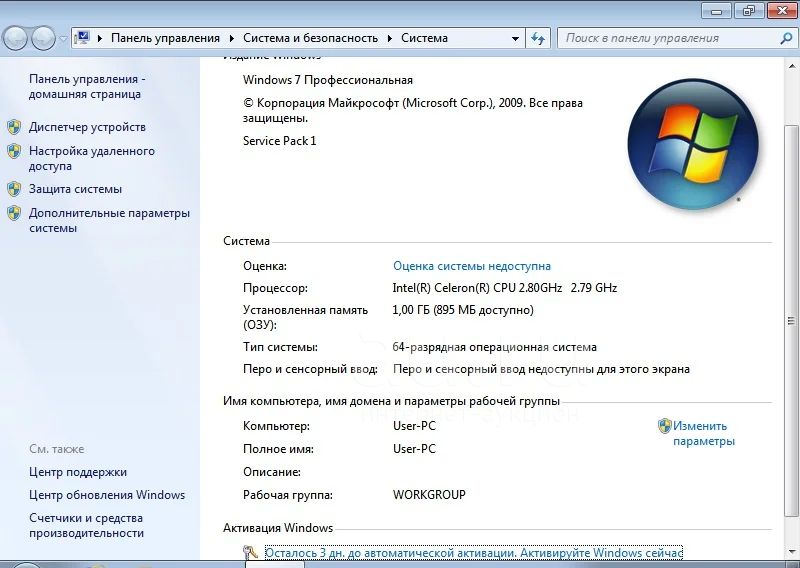Click the Процессор: label
Viewport: 800px width, 568px height.
pos(276,288)
